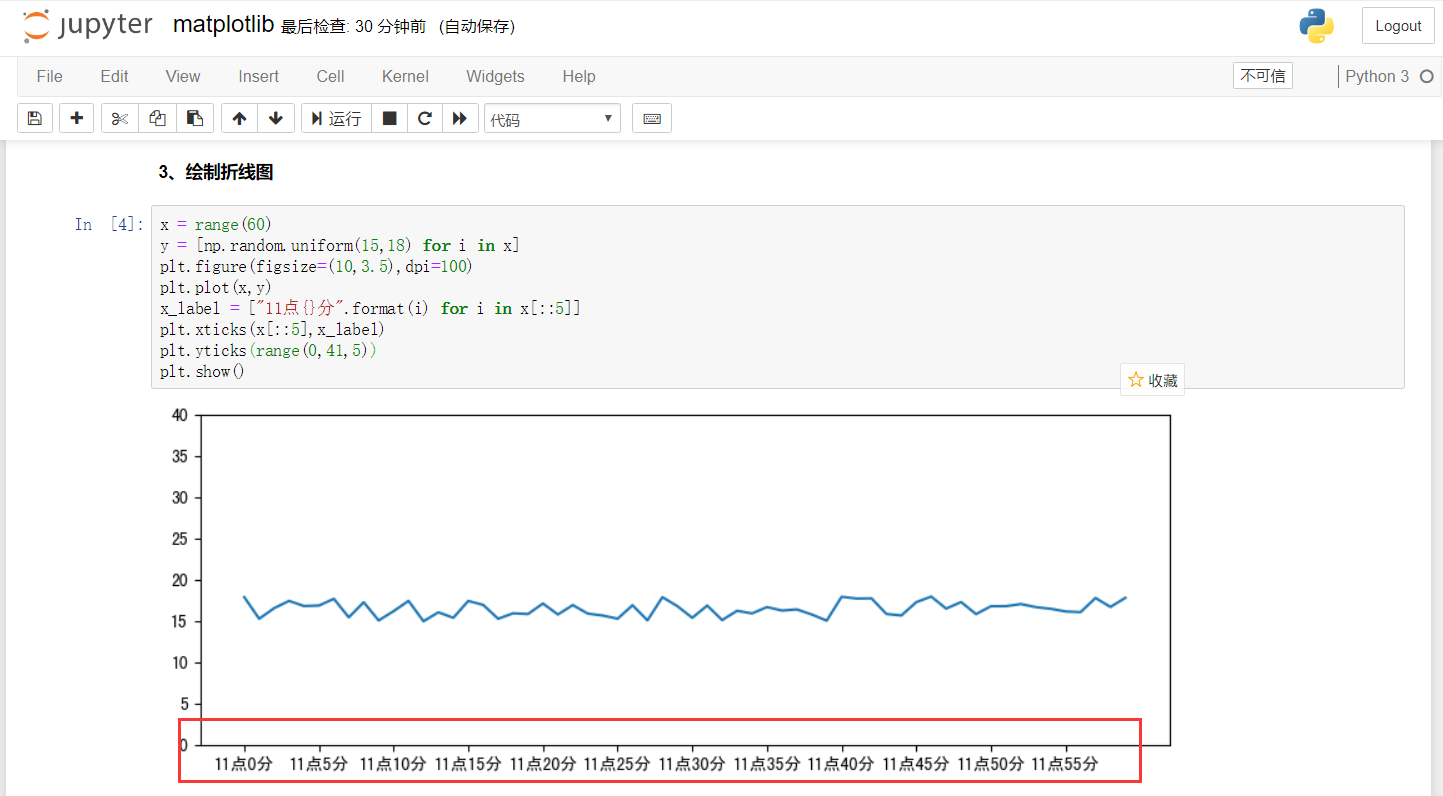Restart the kernel with the refresh icon
This screenshot has width=1443, height=796.
tap(424, 117)
